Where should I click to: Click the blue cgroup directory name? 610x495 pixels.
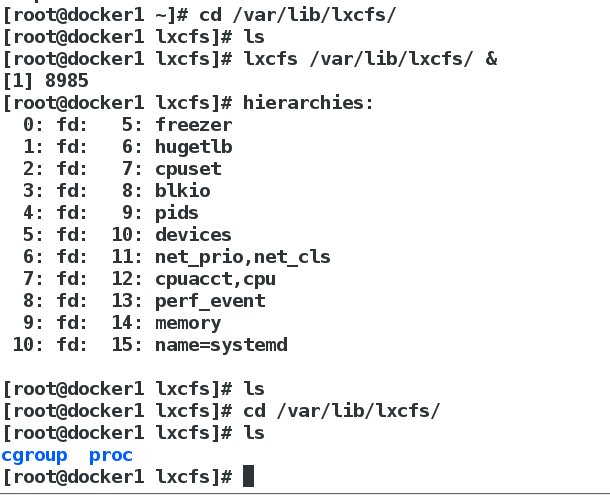coord(34,455)
